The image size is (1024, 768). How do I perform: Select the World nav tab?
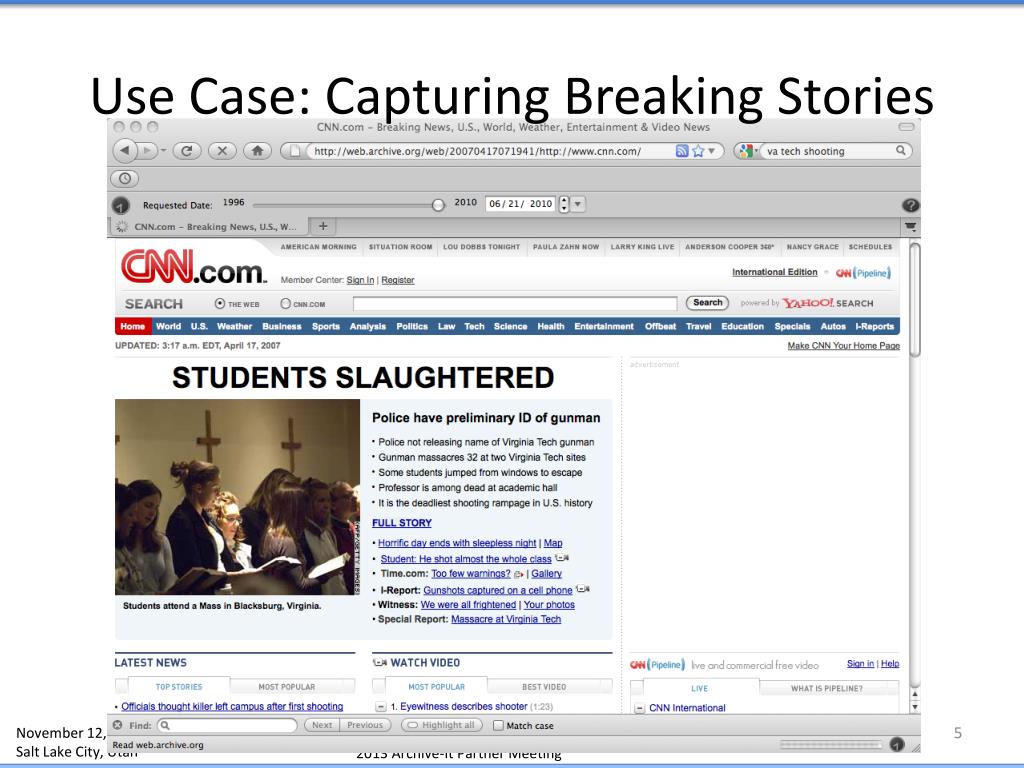pyautogui.click(x=168, y=327)
